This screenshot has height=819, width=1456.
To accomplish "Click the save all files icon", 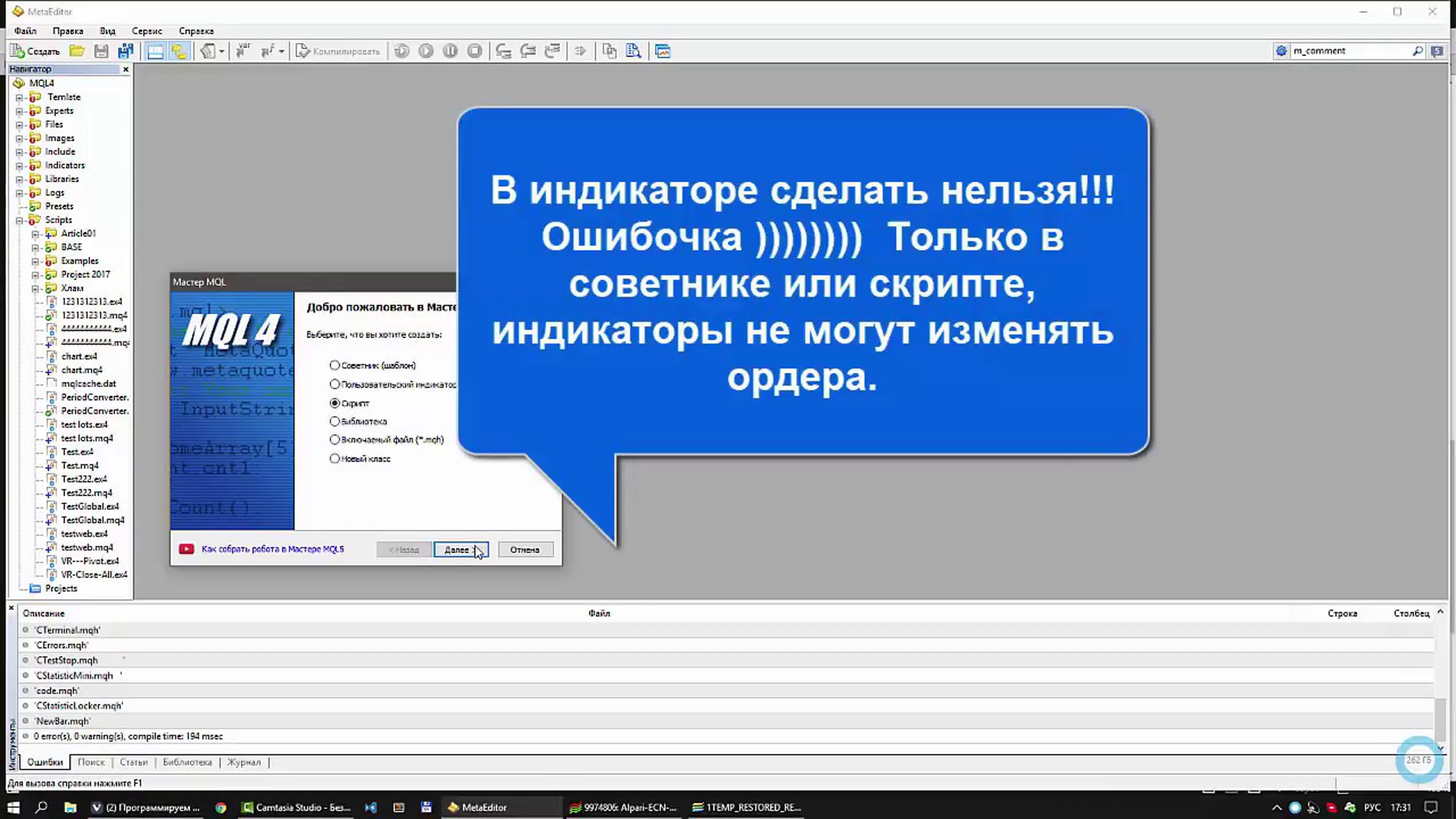I will tap(125, 52).
